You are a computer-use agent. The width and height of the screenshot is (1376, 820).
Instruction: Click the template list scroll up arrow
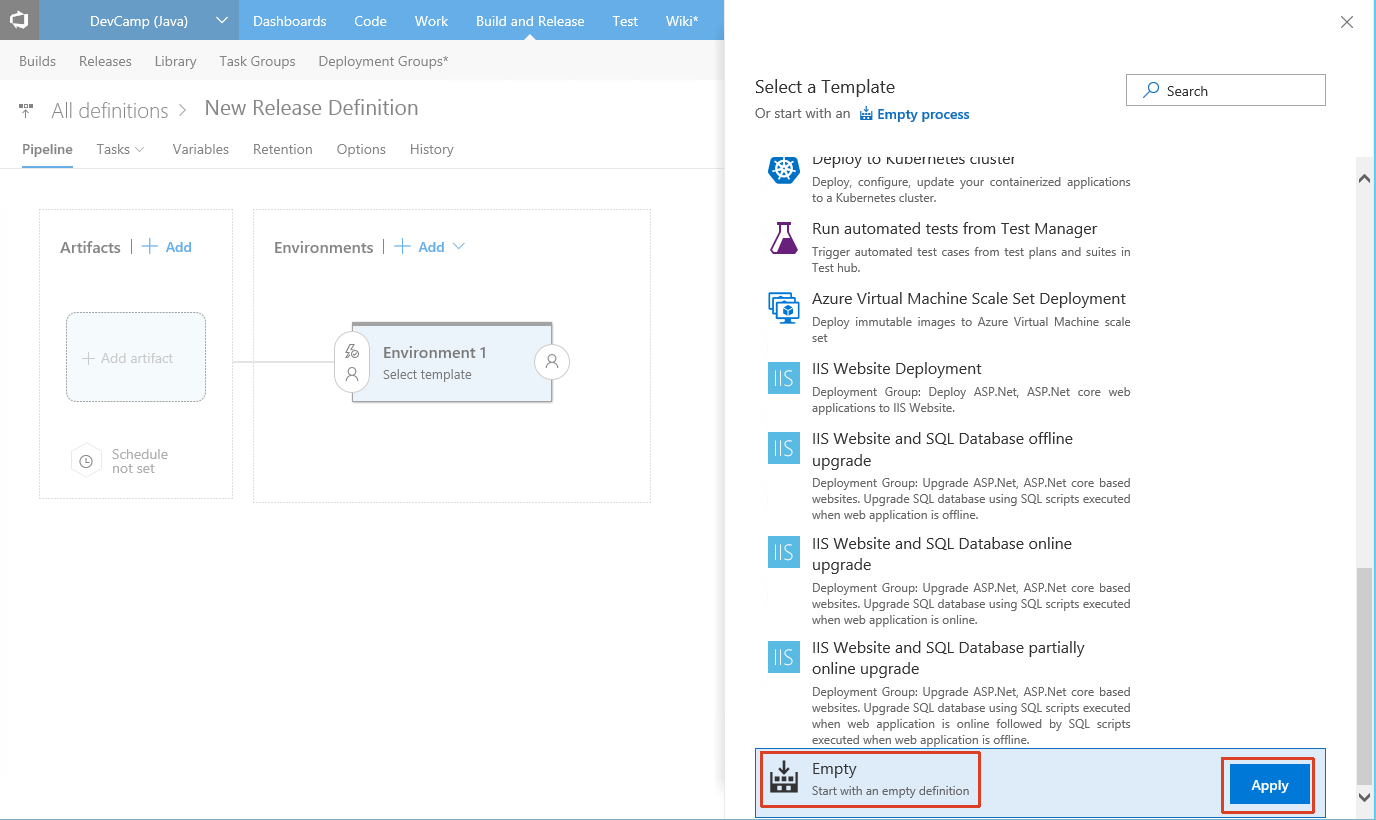1365,178
